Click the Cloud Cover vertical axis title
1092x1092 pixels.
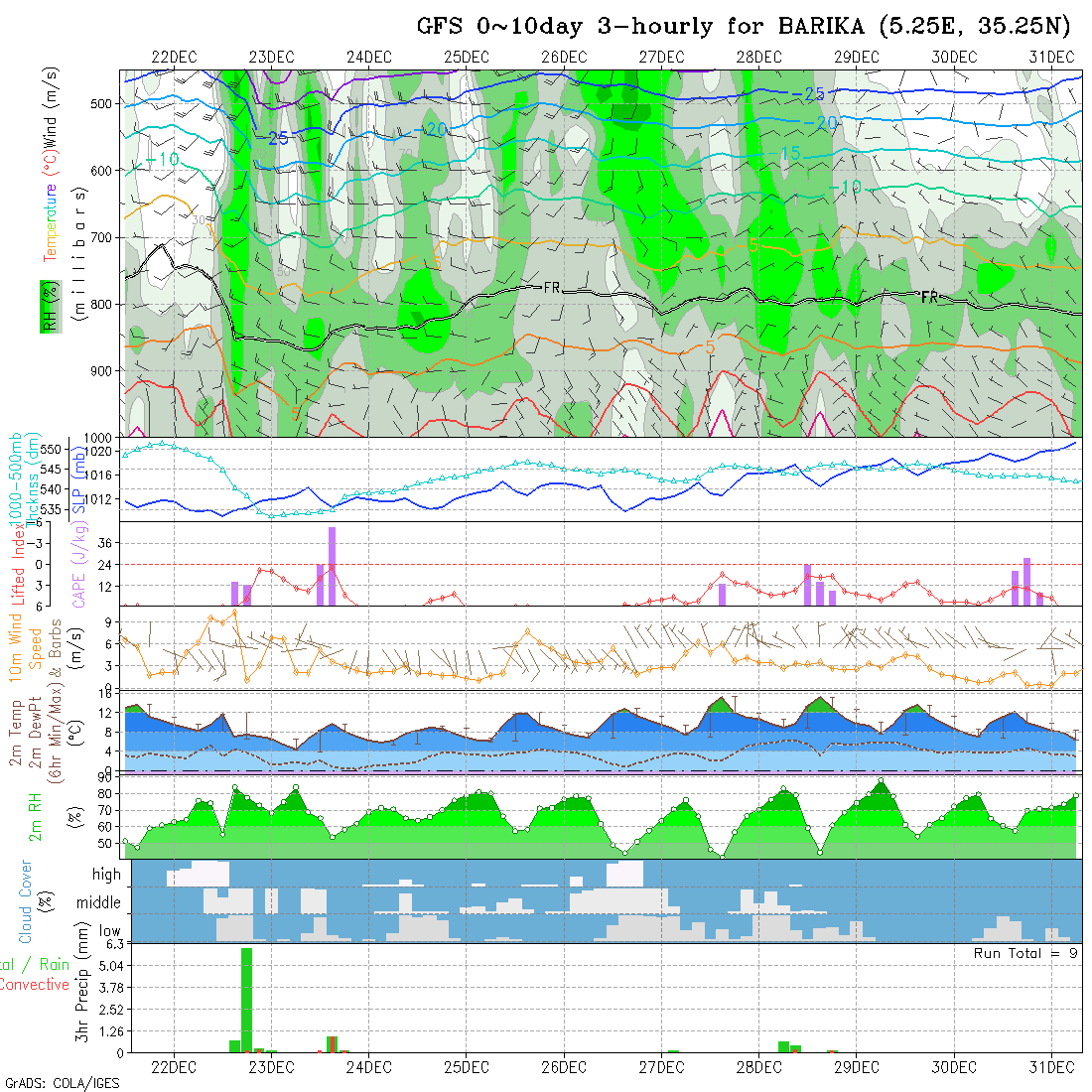point(26,901)
